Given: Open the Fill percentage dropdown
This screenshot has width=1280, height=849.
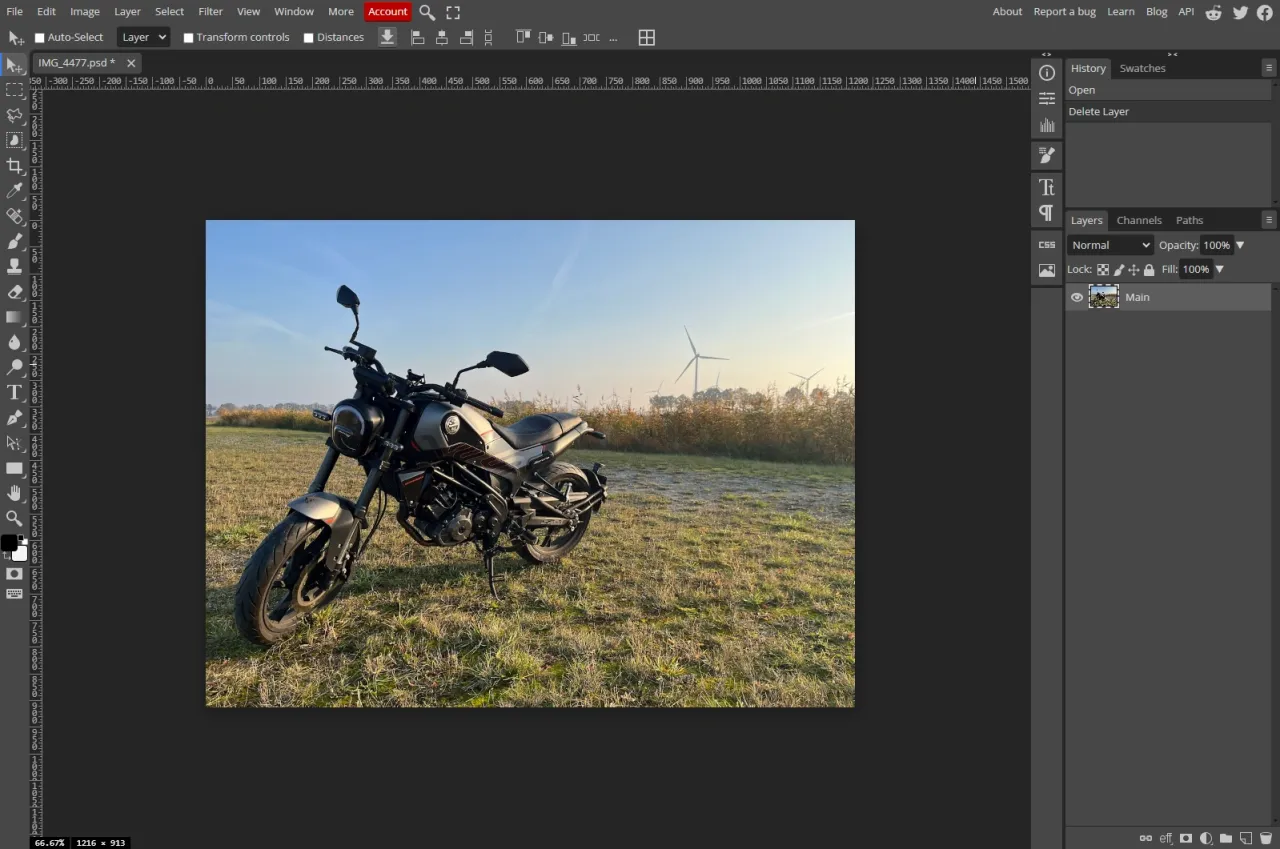Looking at the screenshot, I should (1219, 269).
